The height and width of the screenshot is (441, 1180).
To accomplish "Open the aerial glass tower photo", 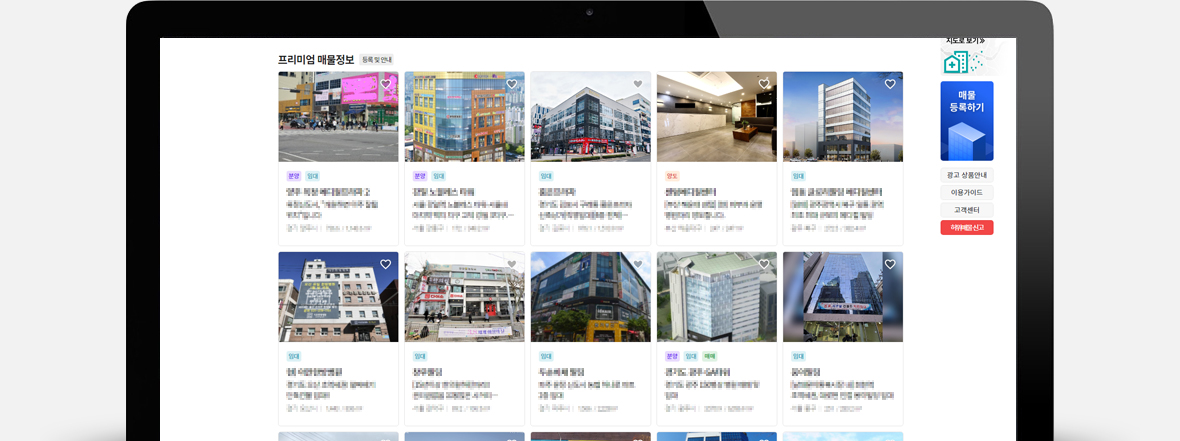I will pos(716,297).
